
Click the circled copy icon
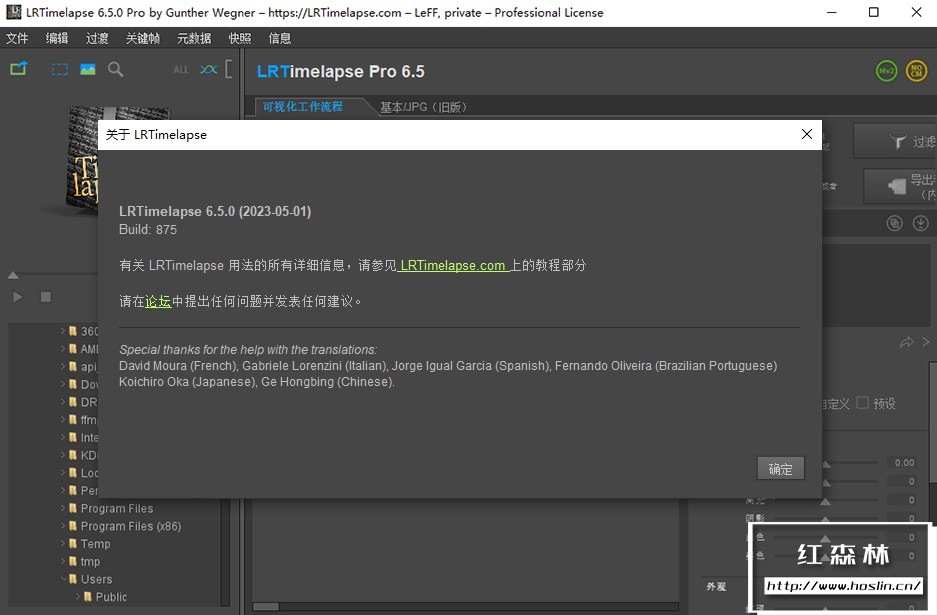(894, 224)
